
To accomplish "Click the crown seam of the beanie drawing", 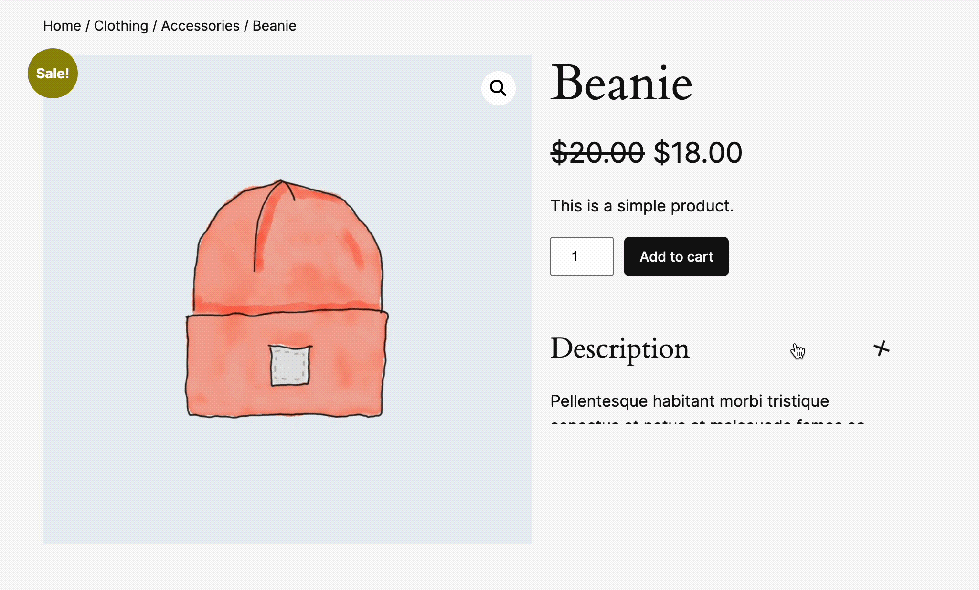I will coord(267,225).
